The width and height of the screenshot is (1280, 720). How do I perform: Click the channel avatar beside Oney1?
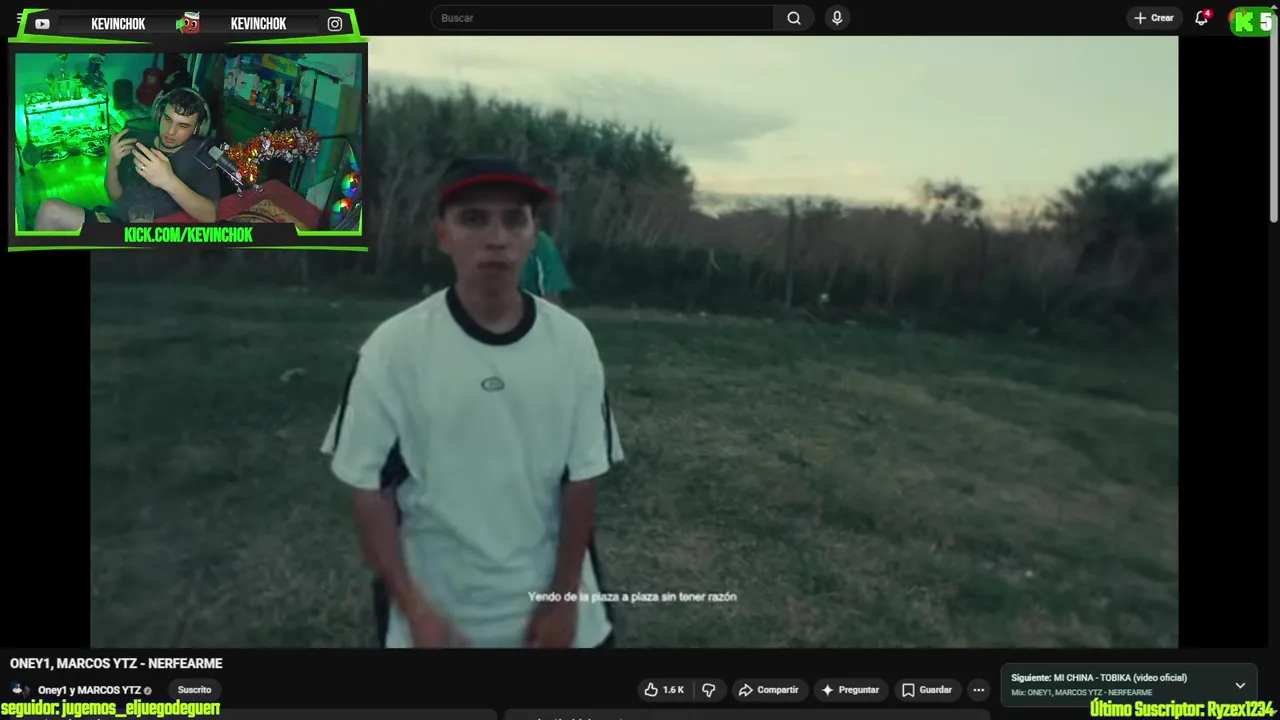[x=18, y=690]
